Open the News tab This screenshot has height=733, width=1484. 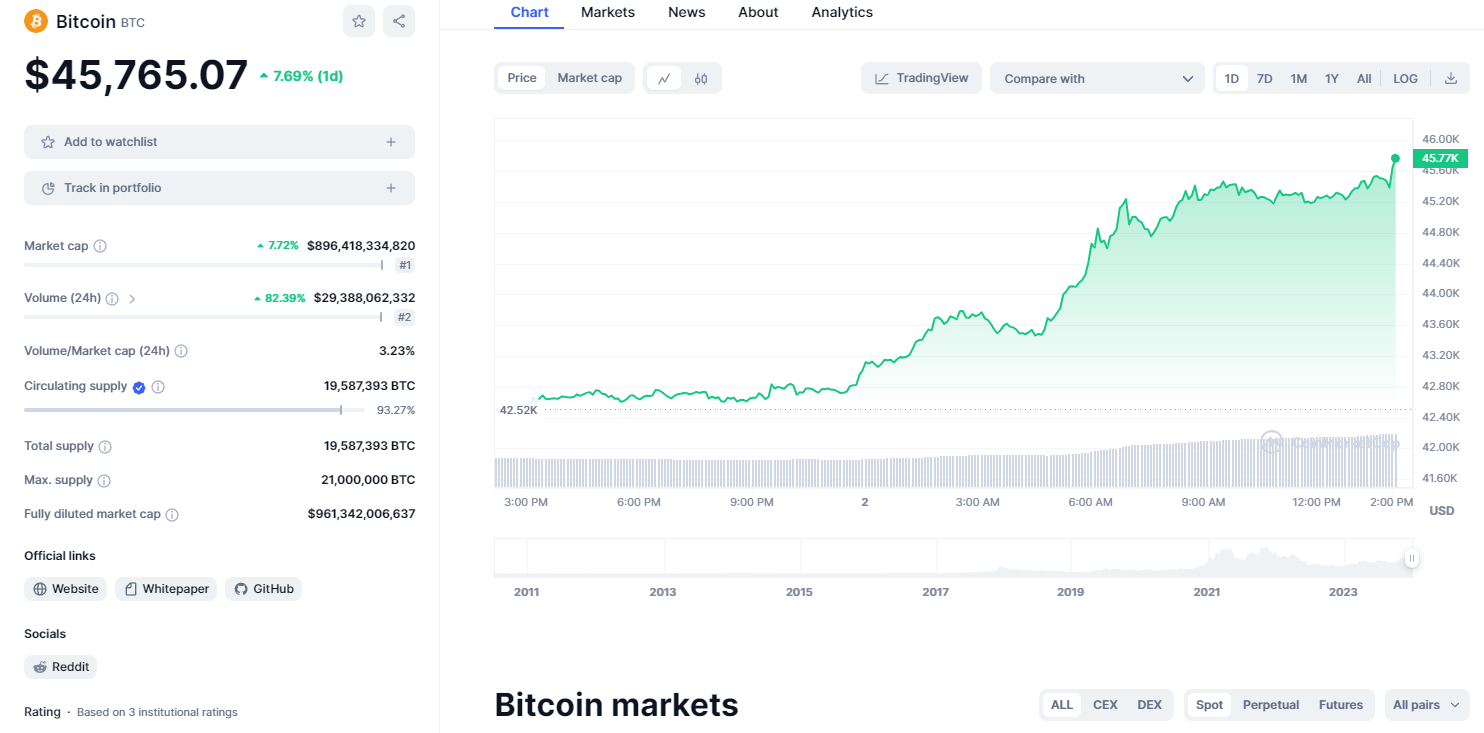pos(687,13)
